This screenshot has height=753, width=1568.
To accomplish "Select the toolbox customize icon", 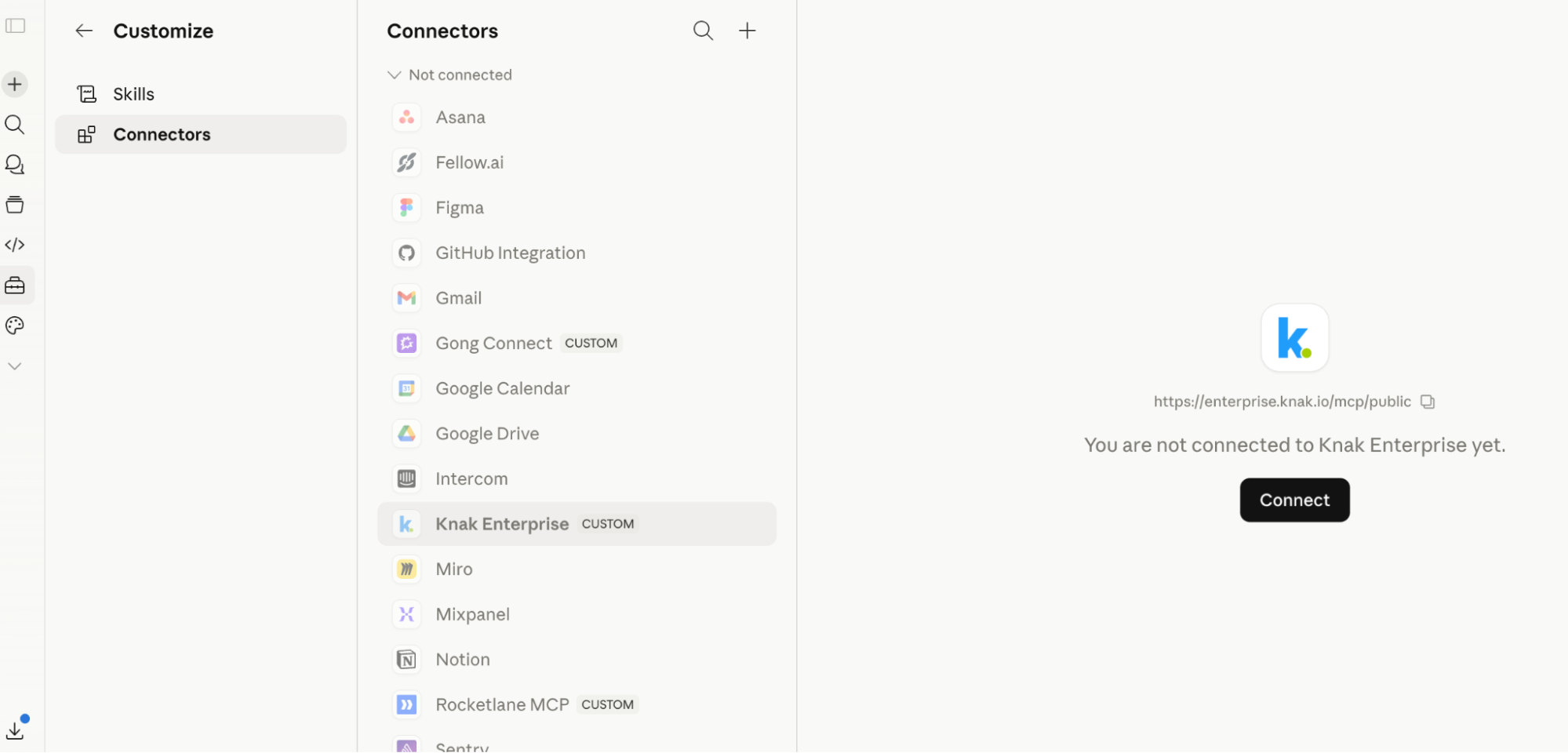I will pos(15,286).
